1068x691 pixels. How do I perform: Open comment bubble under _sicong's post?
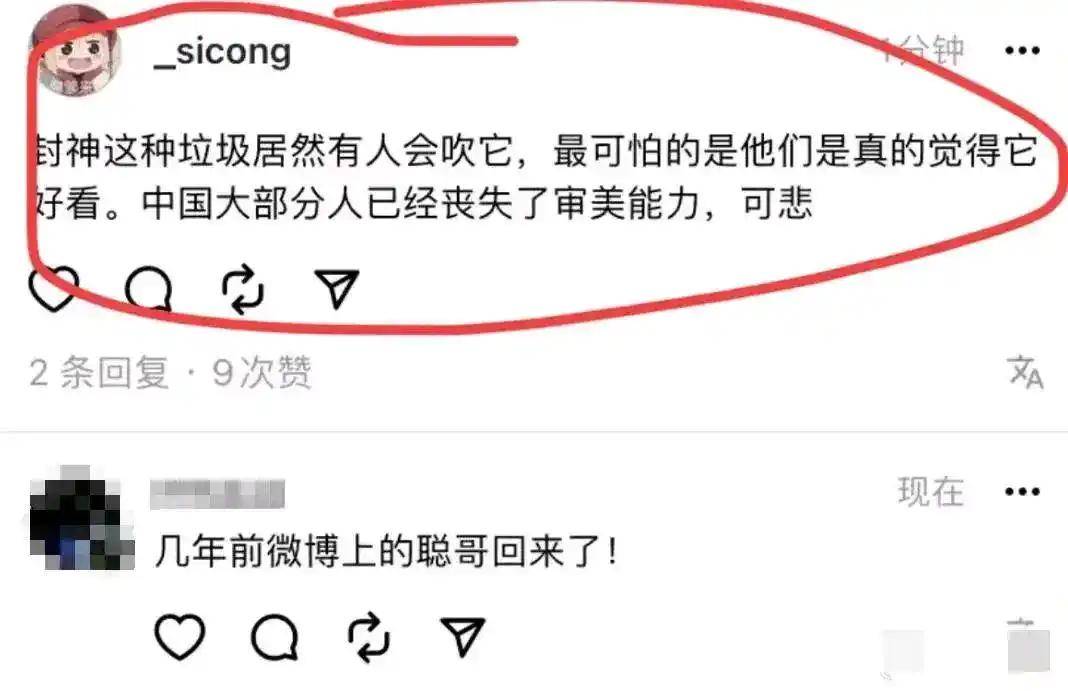pos(148,289)
